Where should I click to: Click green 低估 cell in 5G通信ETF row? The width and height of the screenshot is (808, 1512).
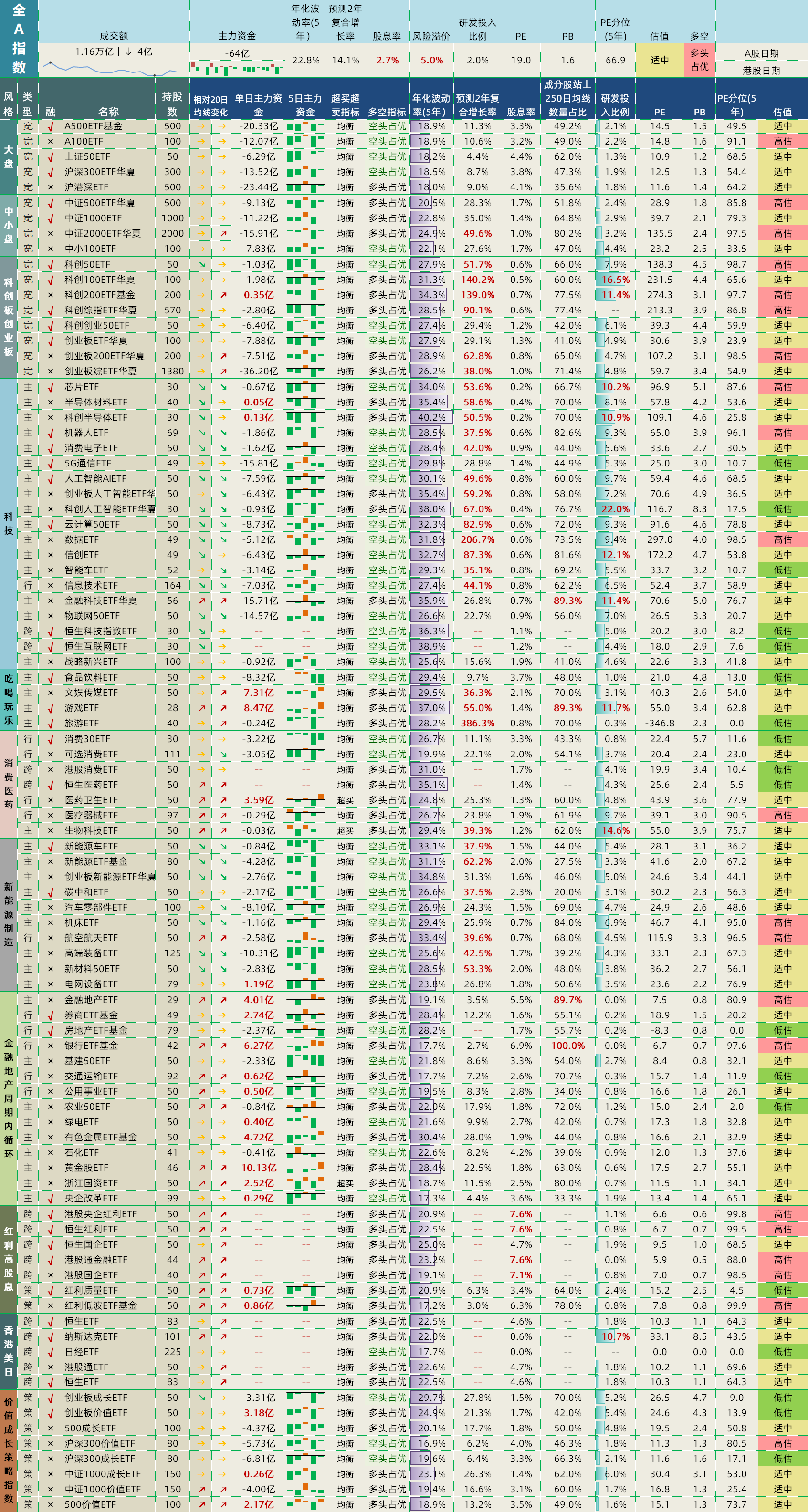coord(783,464)
